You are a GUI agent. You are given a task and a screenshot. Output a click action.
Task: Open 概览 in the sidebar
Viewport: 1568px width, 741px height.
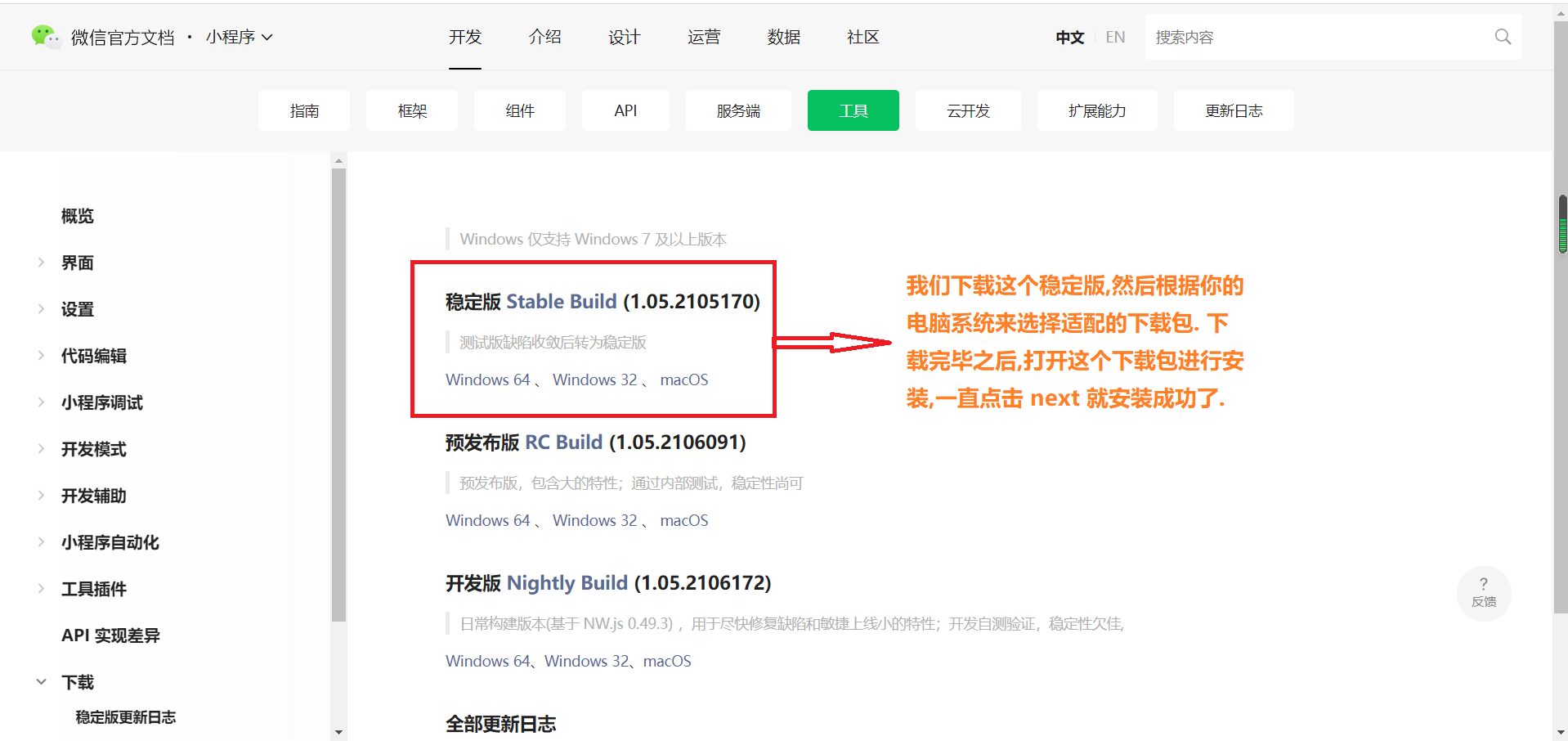78,216
